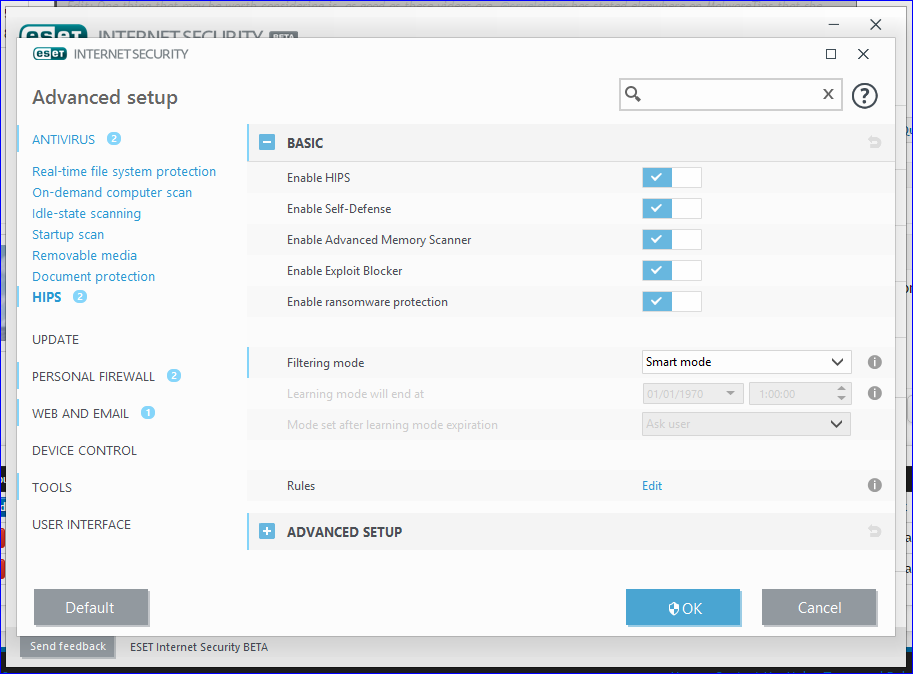Confirm with OK button
The width and height of the screenshot is (913, 674).
point(683,607)
